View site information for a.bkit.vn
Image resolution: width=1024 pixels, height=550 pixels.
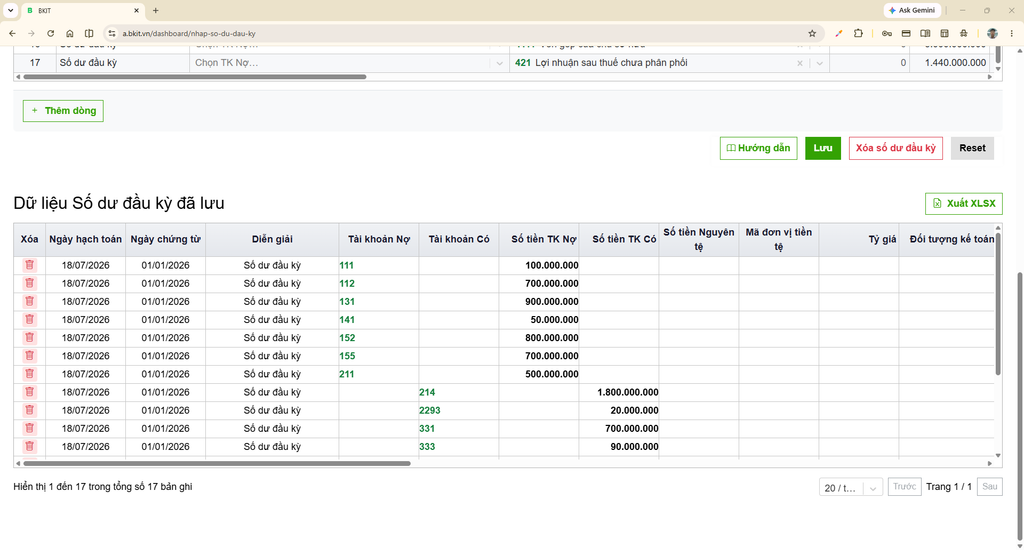tap(112, 33)
